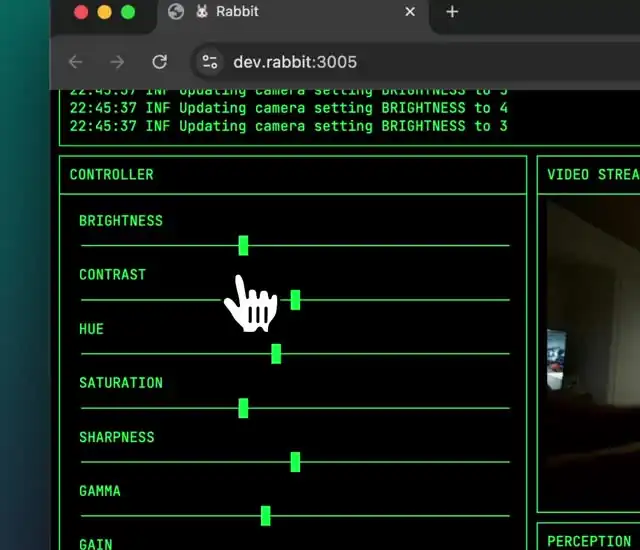Viewport: 640px width, 550px height.
Task: Close the Rabbit tab
Action: tap(410, 12)
